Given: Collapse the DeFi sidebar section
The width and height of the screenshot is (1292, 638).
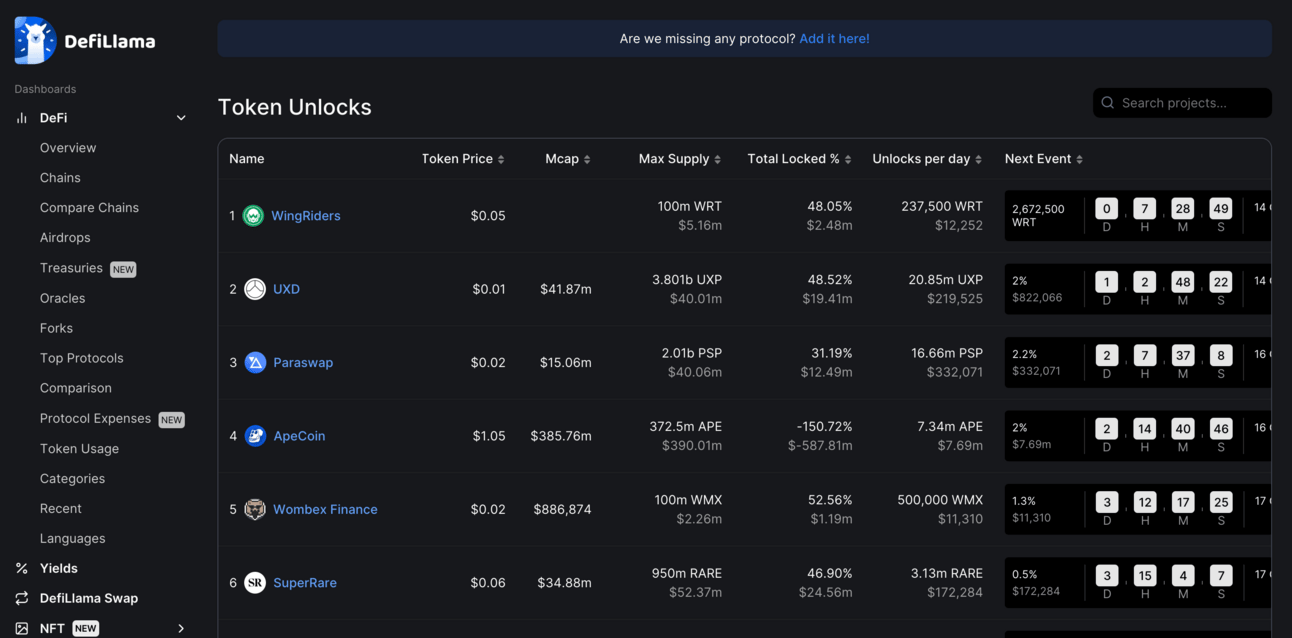Looking at the screenshot, I should [x=181, y=118].
